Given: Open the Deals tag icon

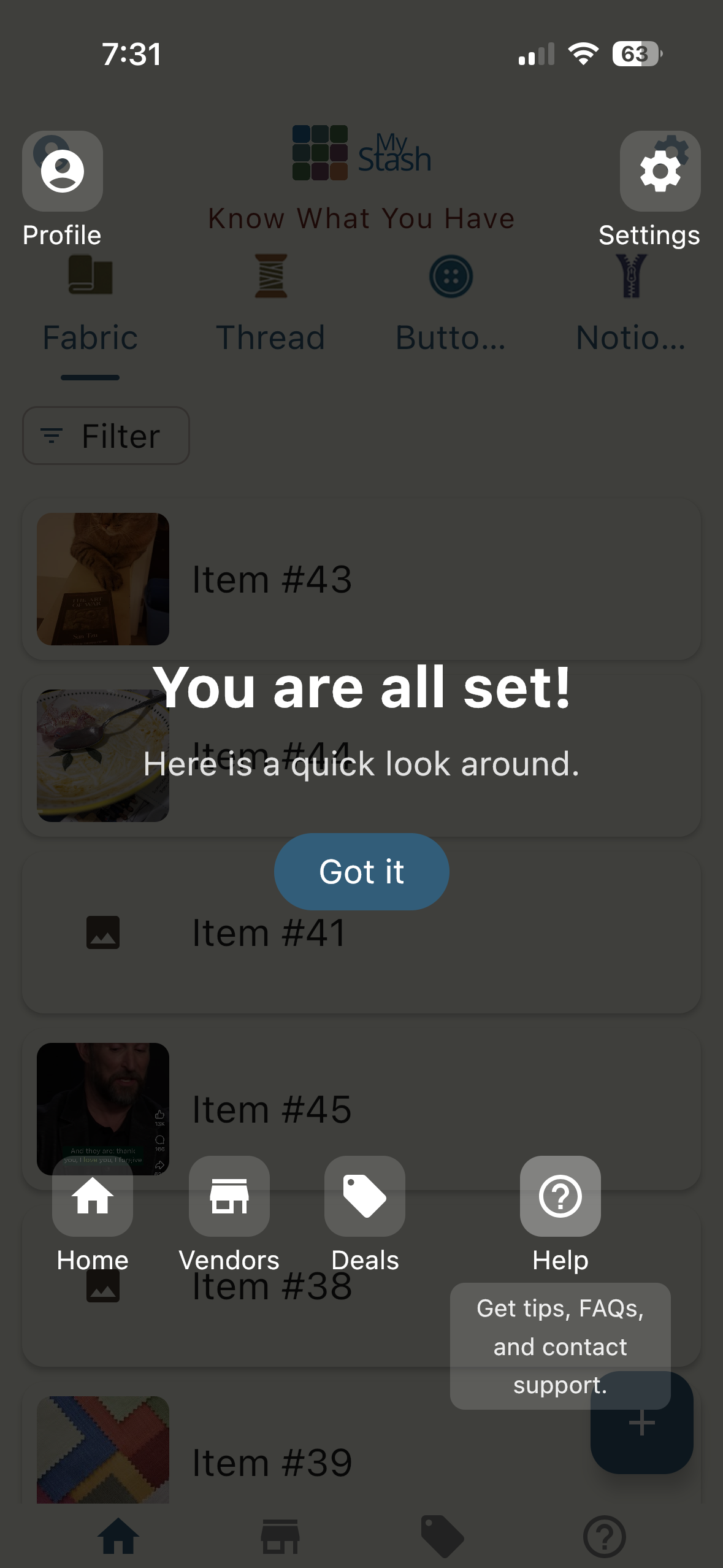Looking at the screenshot, I should [x=364, y=1194].
